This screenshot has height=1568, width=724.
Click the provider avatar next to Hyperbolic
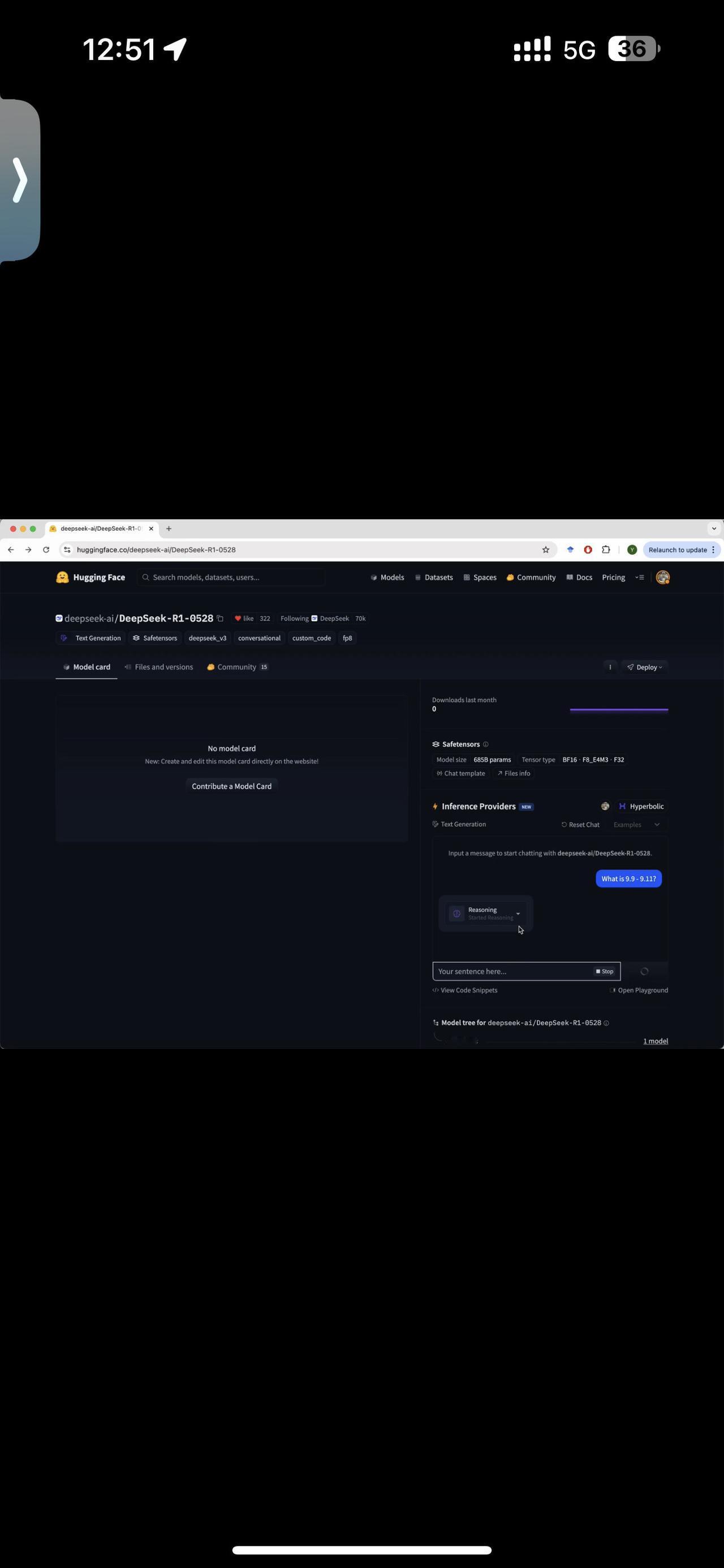point(605,807)
